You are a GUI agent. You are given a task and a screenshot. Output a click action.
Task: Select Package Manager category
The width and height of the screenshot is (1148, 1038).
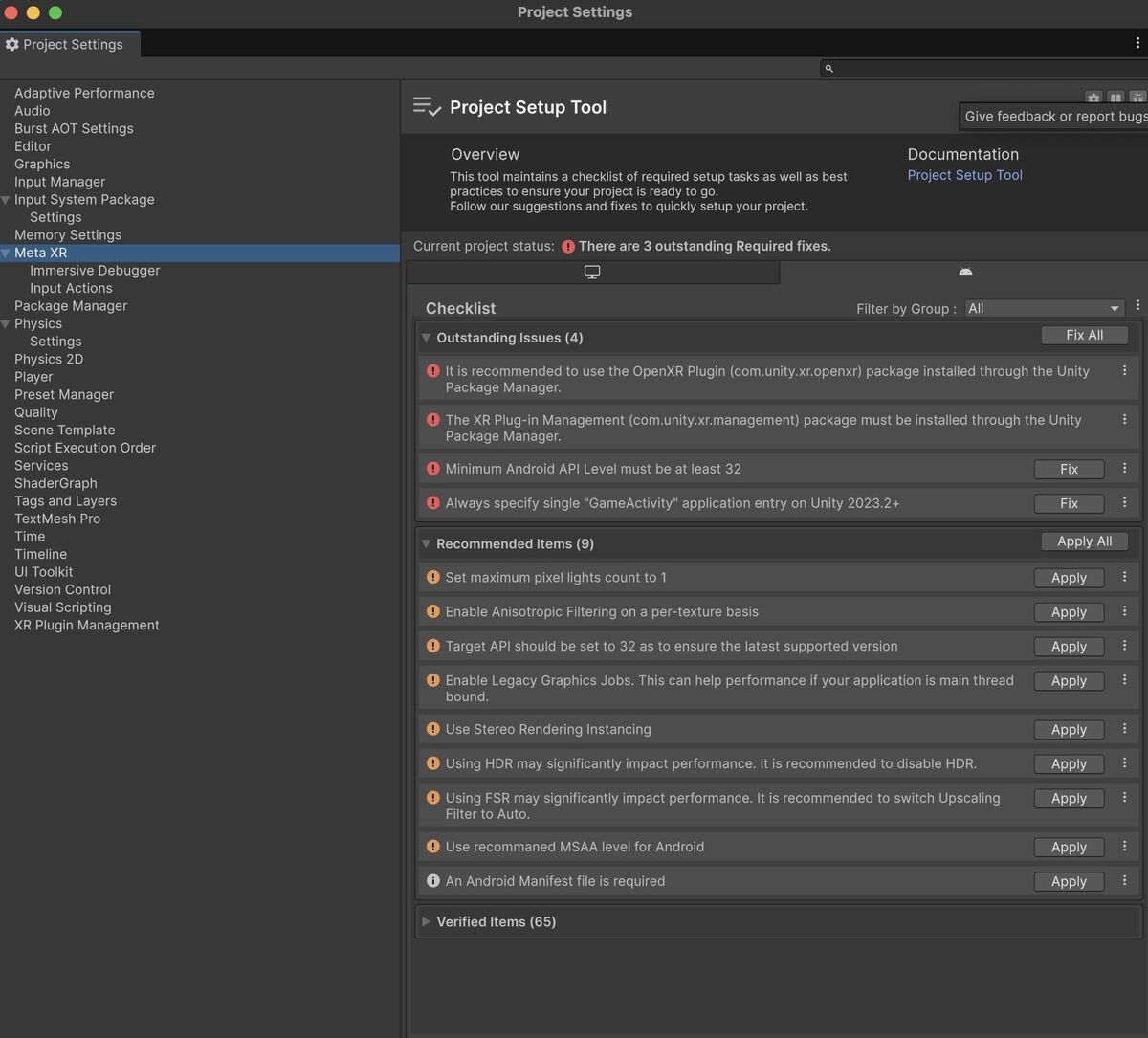(71, 306)
